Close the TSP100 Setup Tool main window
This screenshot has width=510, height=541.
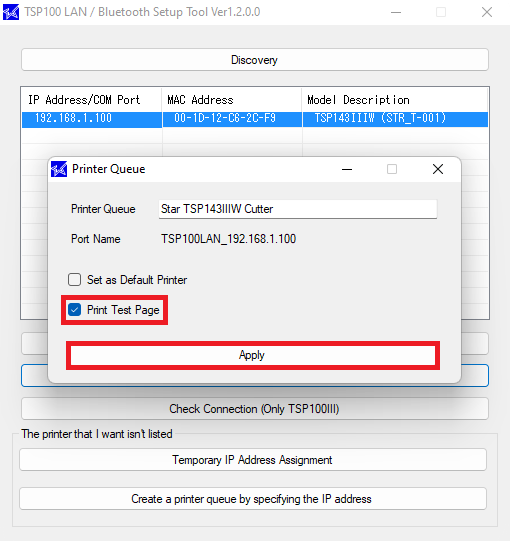(x=487, y=12)
